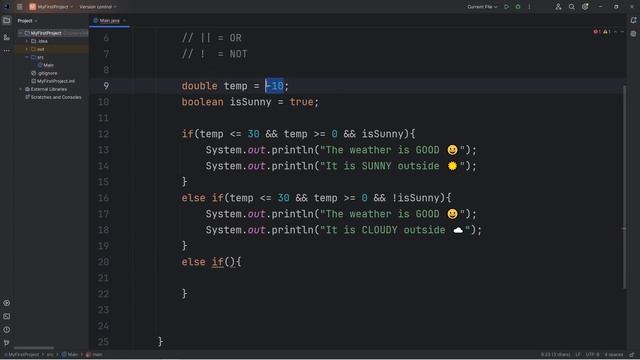
Task: Open the Version control dropdown
Action: point(98,7)
